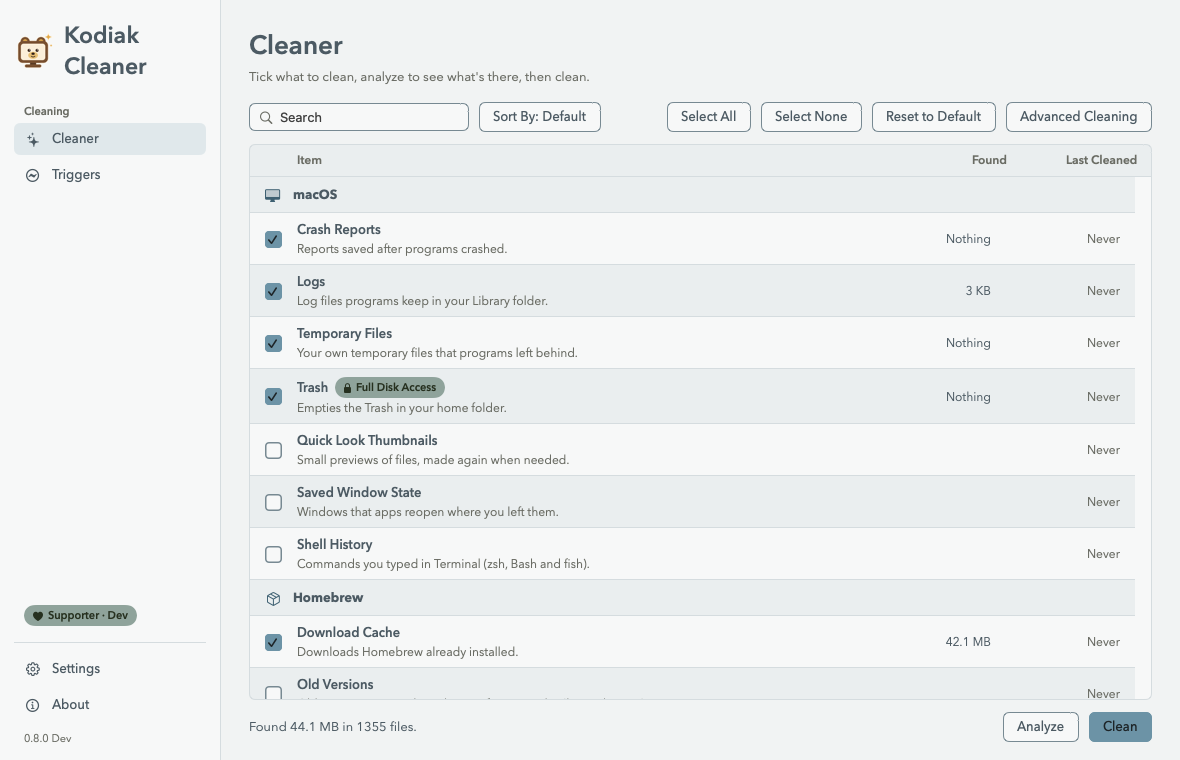Click the heart icon in Supporter badge
Image resolution: width=1180 pixels, height=760 pixels.
[x=38, y=616]
